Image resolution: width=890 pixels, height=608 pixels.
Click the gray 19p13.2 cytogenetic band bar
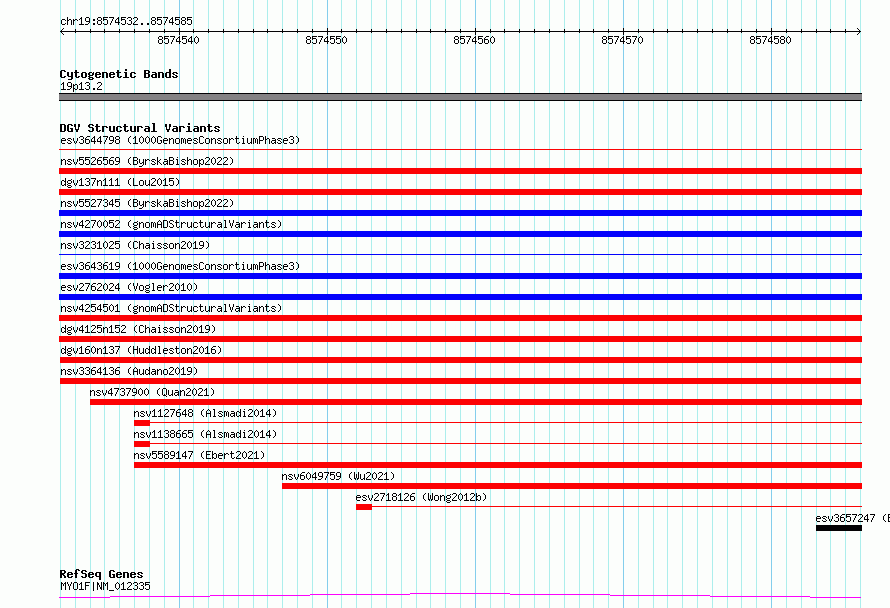(460, 97)
